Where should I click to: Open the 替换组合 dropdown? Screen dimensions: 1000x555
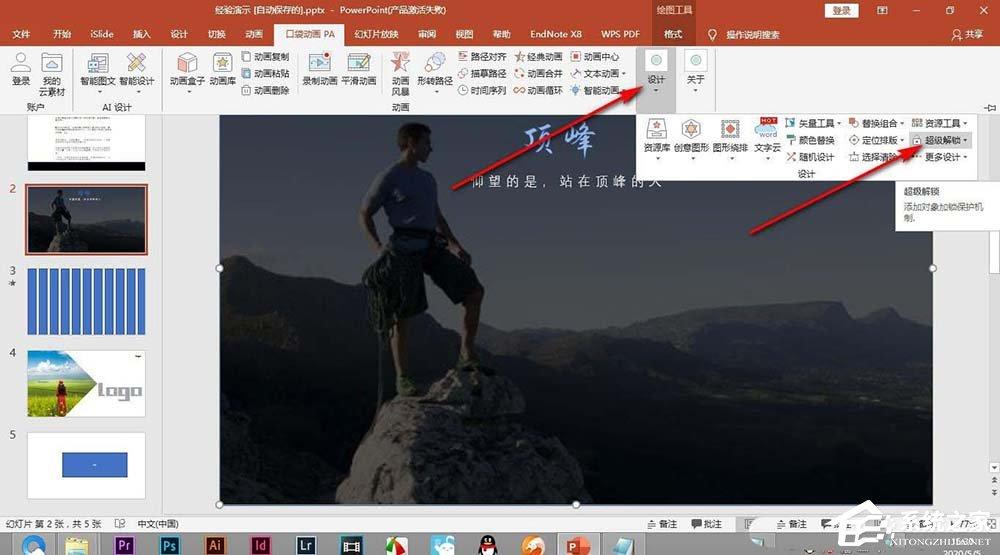tap(876, 123)
